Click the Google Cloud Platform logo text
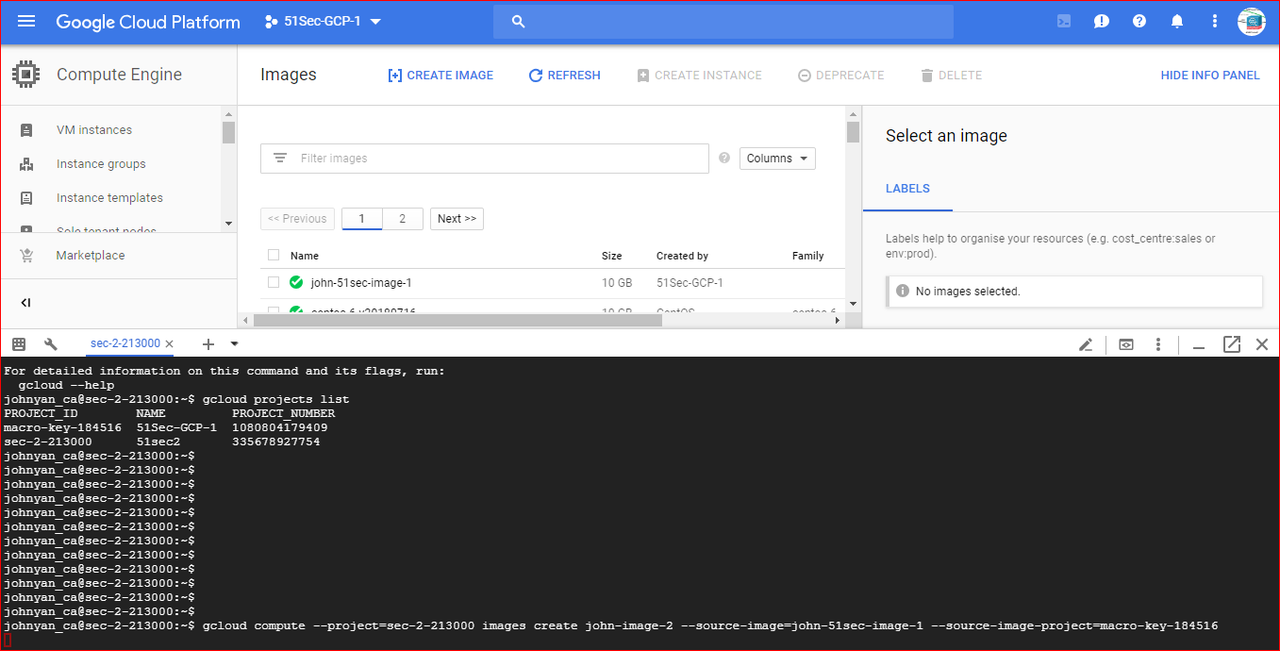 [148, 22]
